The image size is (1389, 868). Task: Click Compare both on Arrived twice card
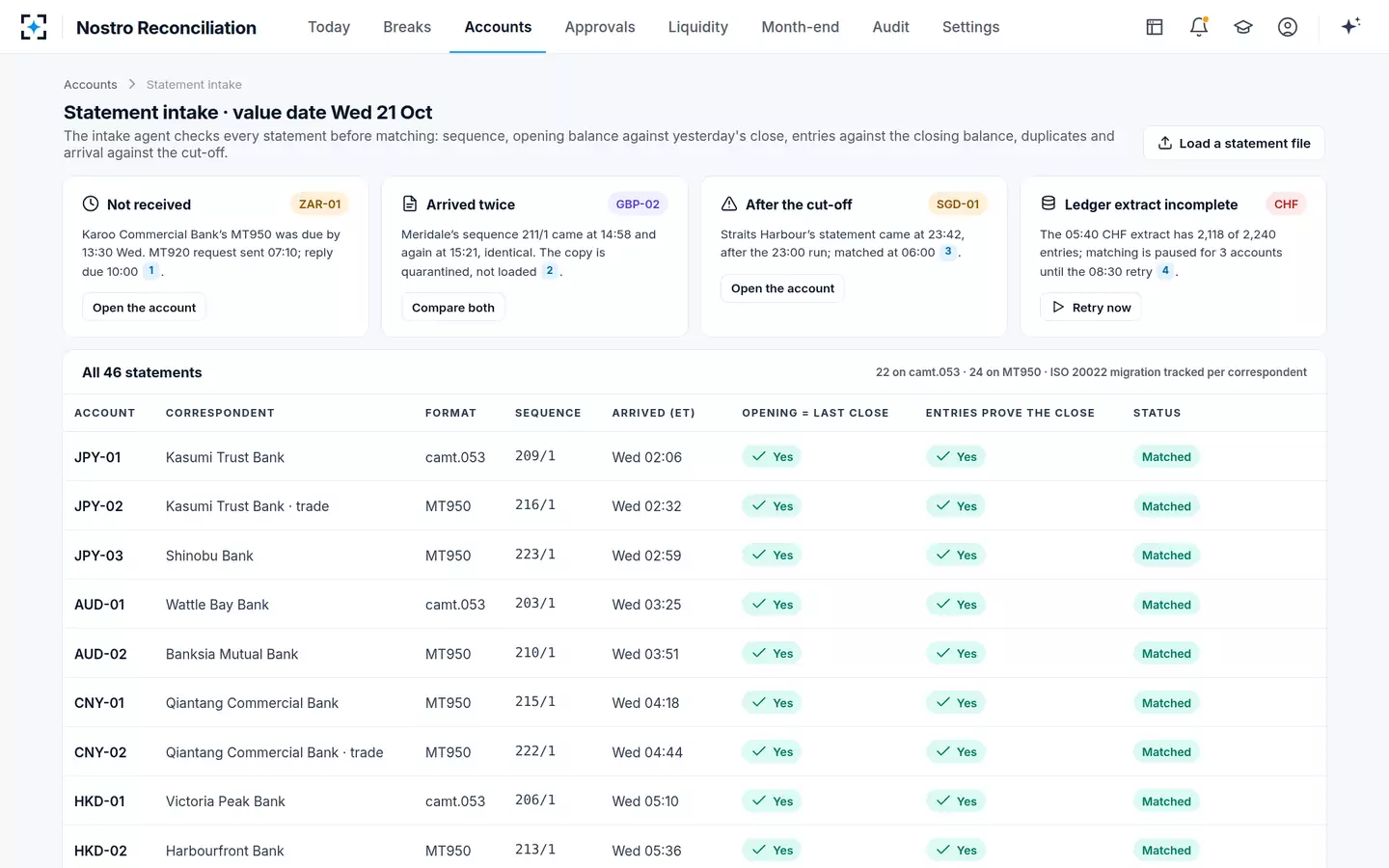[x=453, y=308]
